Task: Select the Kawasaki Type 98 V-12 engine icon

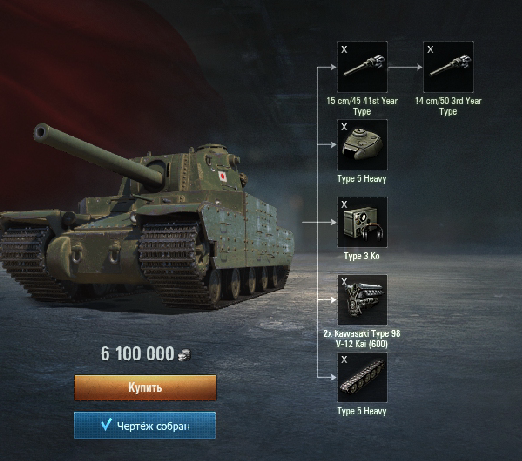Action: click(362, 300)
